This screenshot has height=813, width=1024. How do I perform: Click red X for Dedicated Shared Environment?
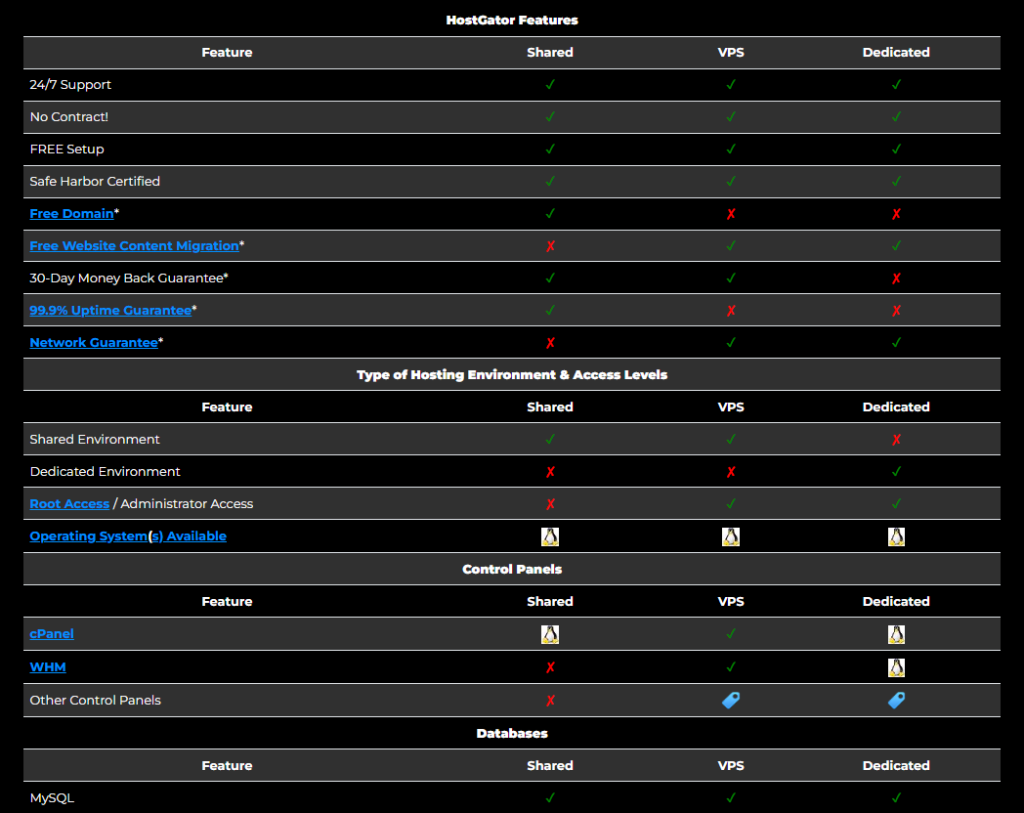pyautogui.click(x=896, y=440)
